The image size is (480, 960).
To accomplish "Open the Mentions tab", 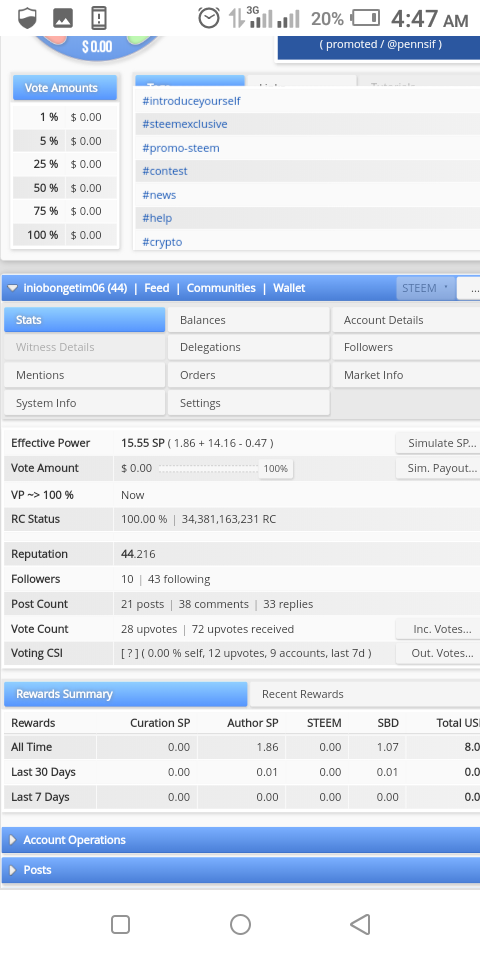I will pos(84,375).
